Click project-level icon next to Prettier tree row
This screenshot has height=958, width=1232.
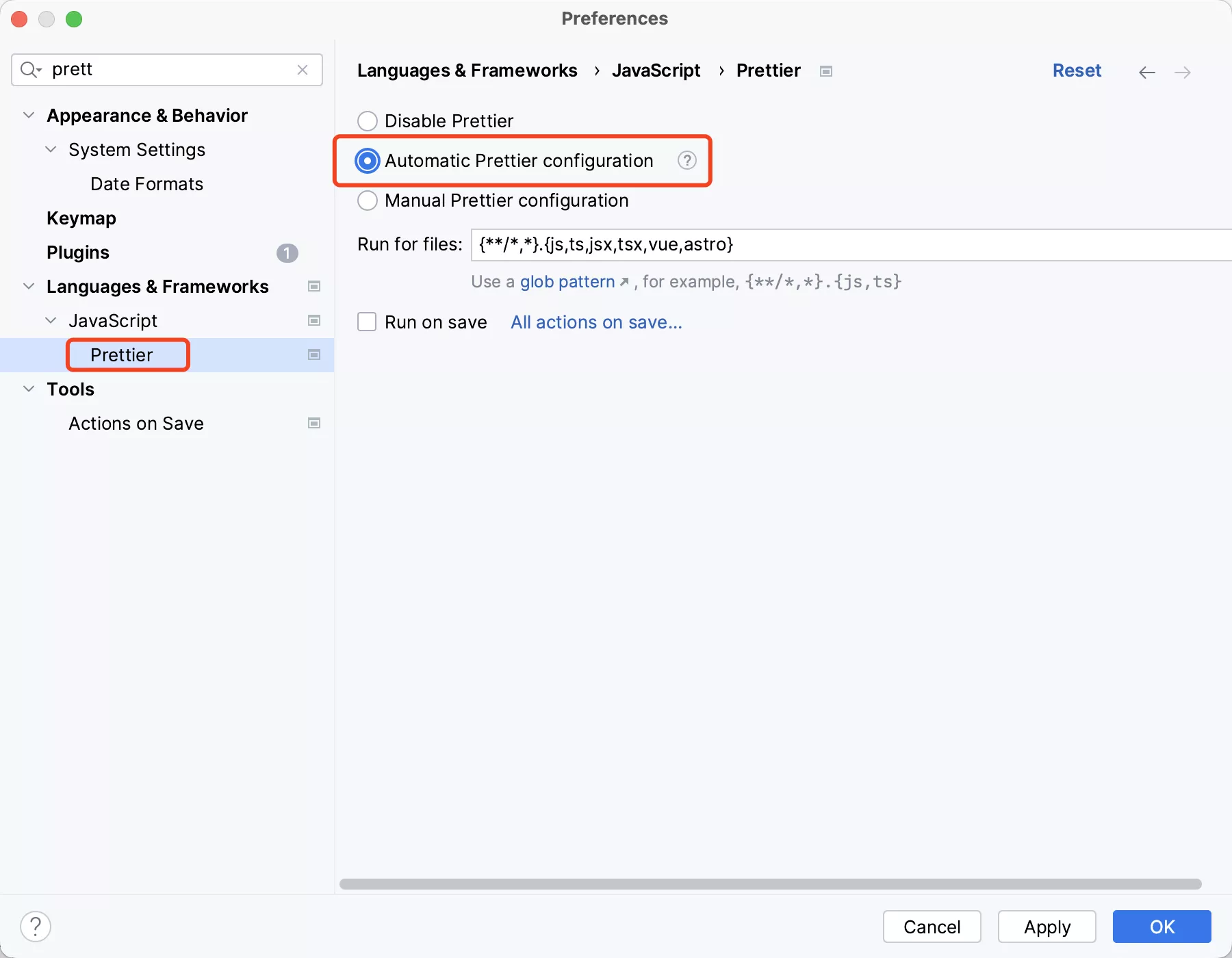point(314,354)
